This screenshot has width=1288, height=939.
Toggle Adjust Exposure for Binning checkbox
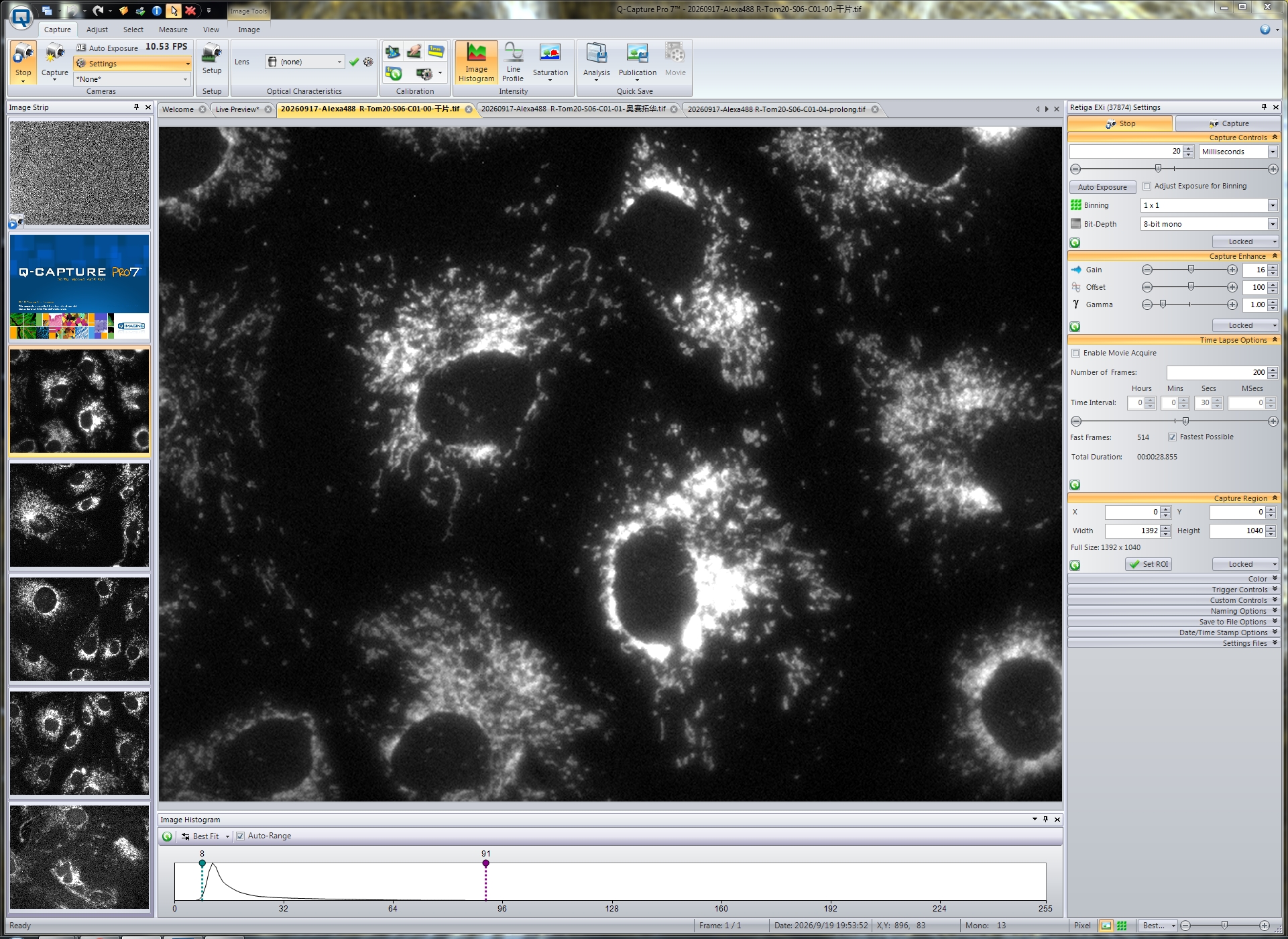[x=1147, y=186]
